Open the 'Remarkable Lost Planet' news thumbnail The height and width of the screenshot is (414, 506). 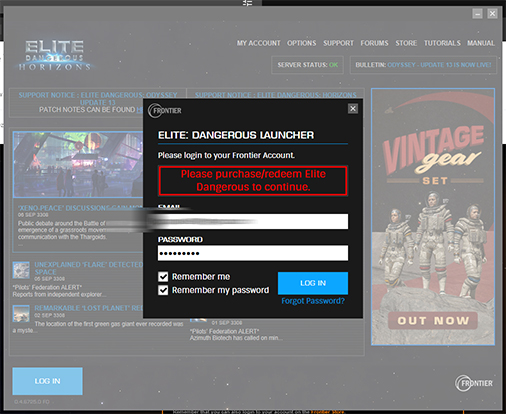[21, 313]
